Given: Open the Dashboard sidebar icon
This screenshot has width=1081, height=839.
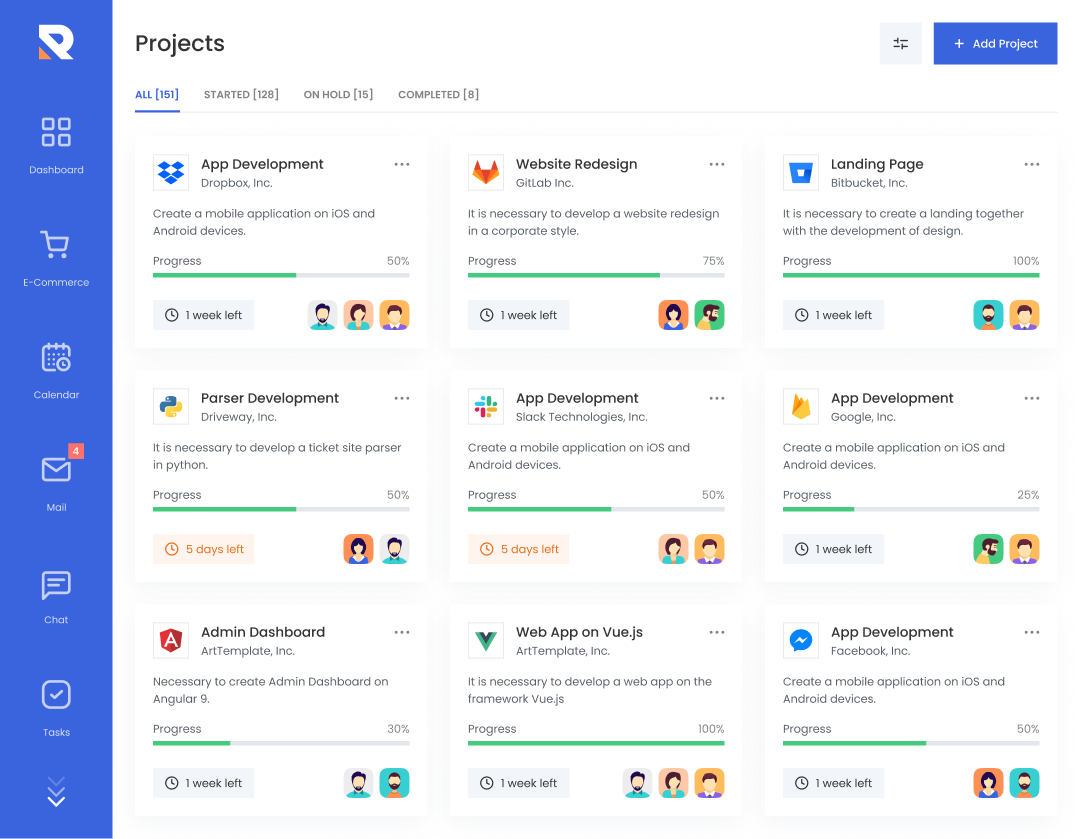Looking at the screenshot, I should point(56,132).
